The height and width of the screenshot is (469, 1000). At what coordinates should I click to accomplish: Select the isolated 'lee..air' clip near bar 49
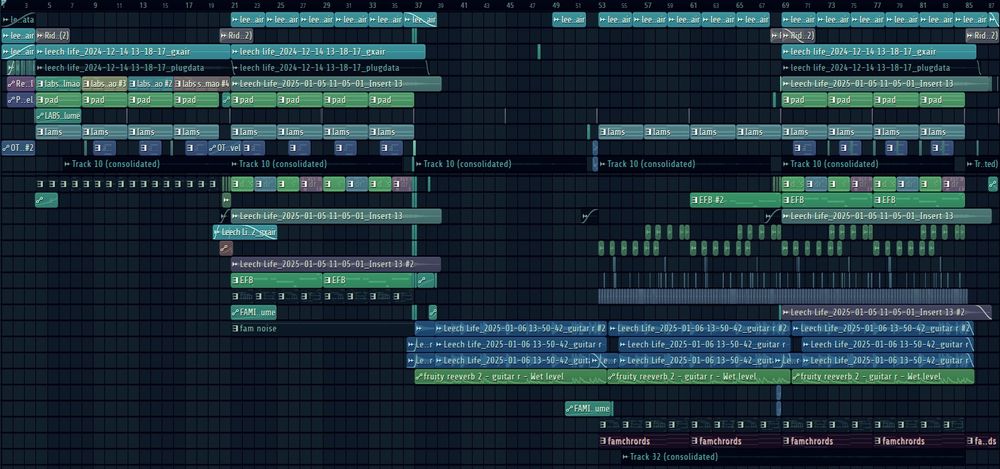coord(569,20)
